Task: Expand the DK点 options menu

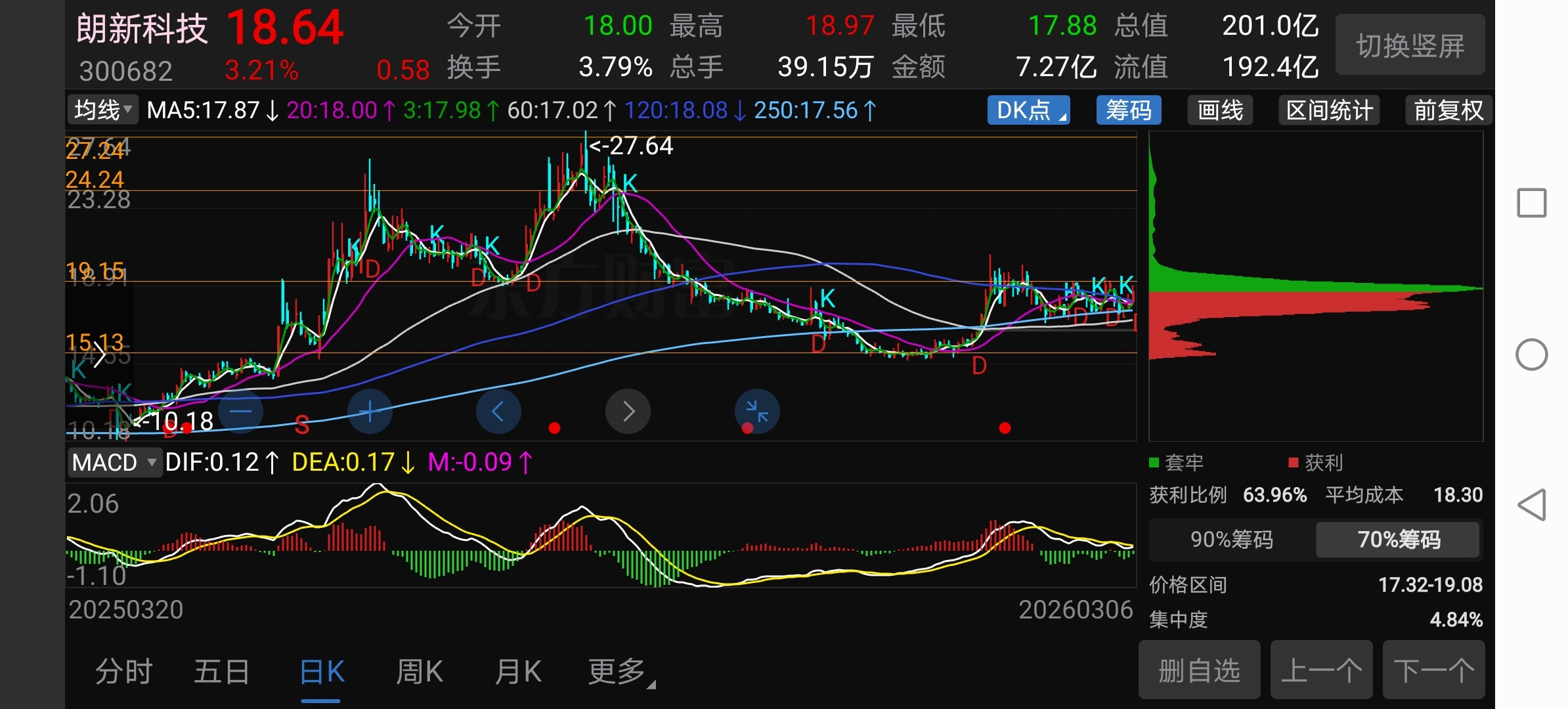Action: 1028,110
